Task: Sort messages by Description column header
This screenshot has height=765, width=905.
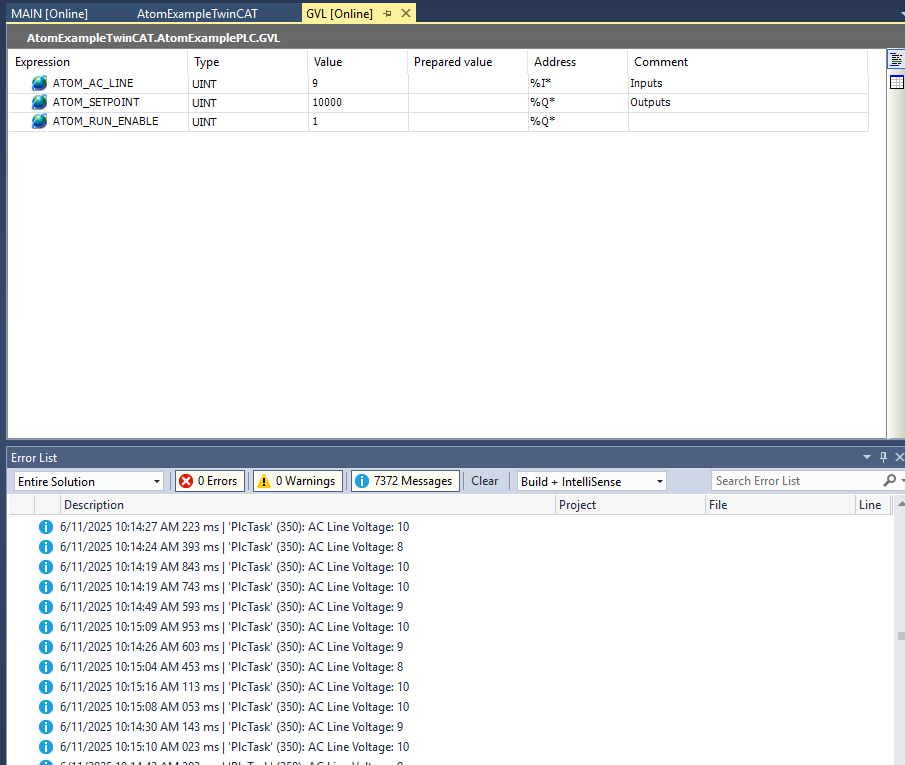Action: click(94, 505)
